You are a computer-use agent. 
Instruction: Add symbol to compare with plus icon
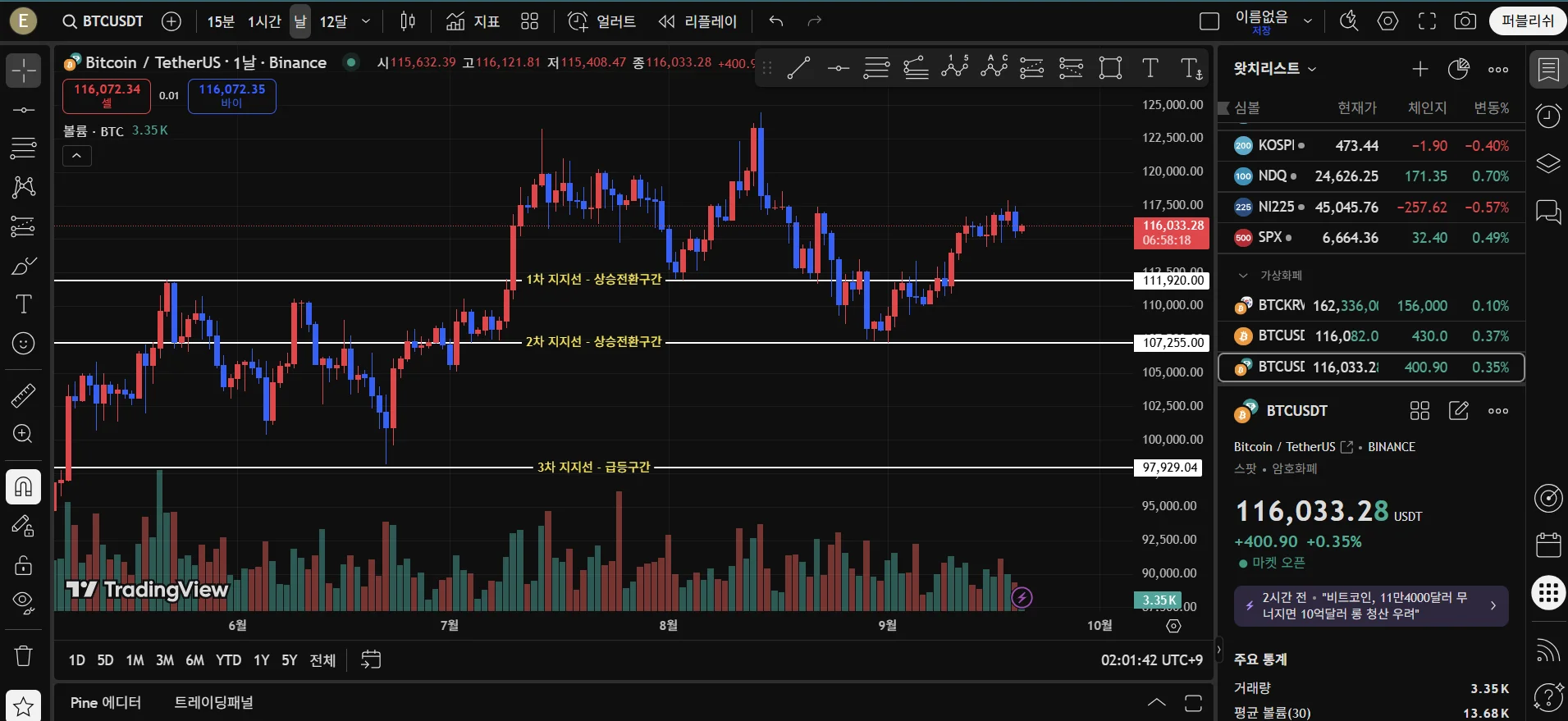[171, 21]
